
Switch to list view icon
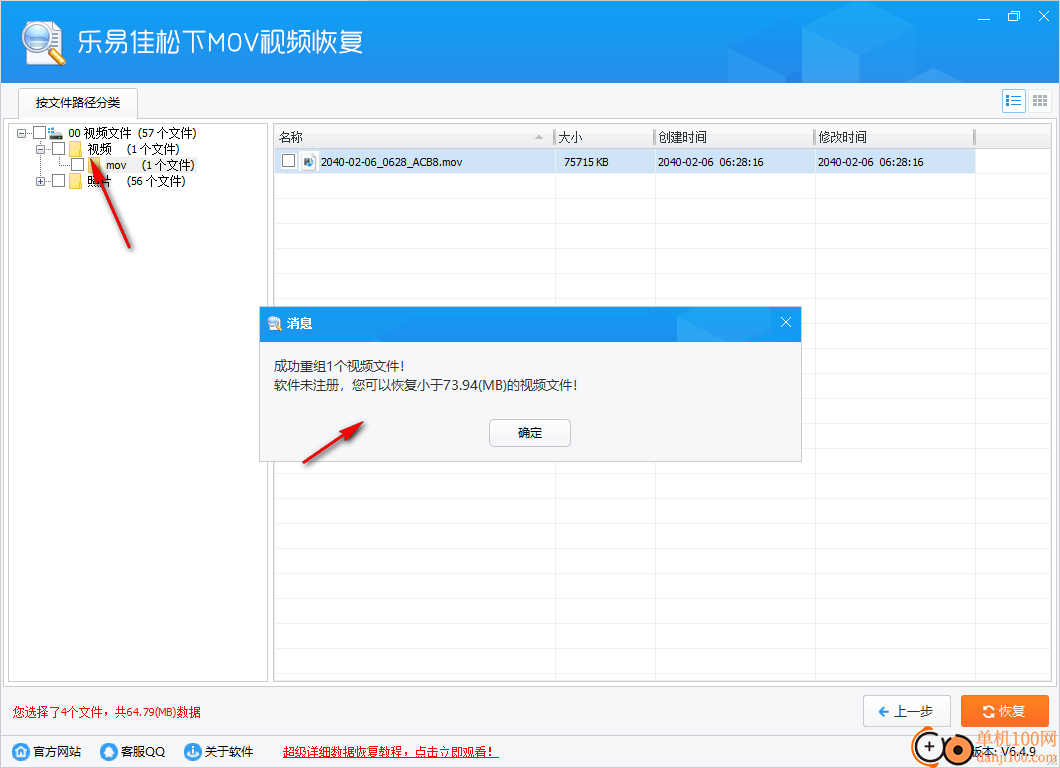tap(1013, 101)
